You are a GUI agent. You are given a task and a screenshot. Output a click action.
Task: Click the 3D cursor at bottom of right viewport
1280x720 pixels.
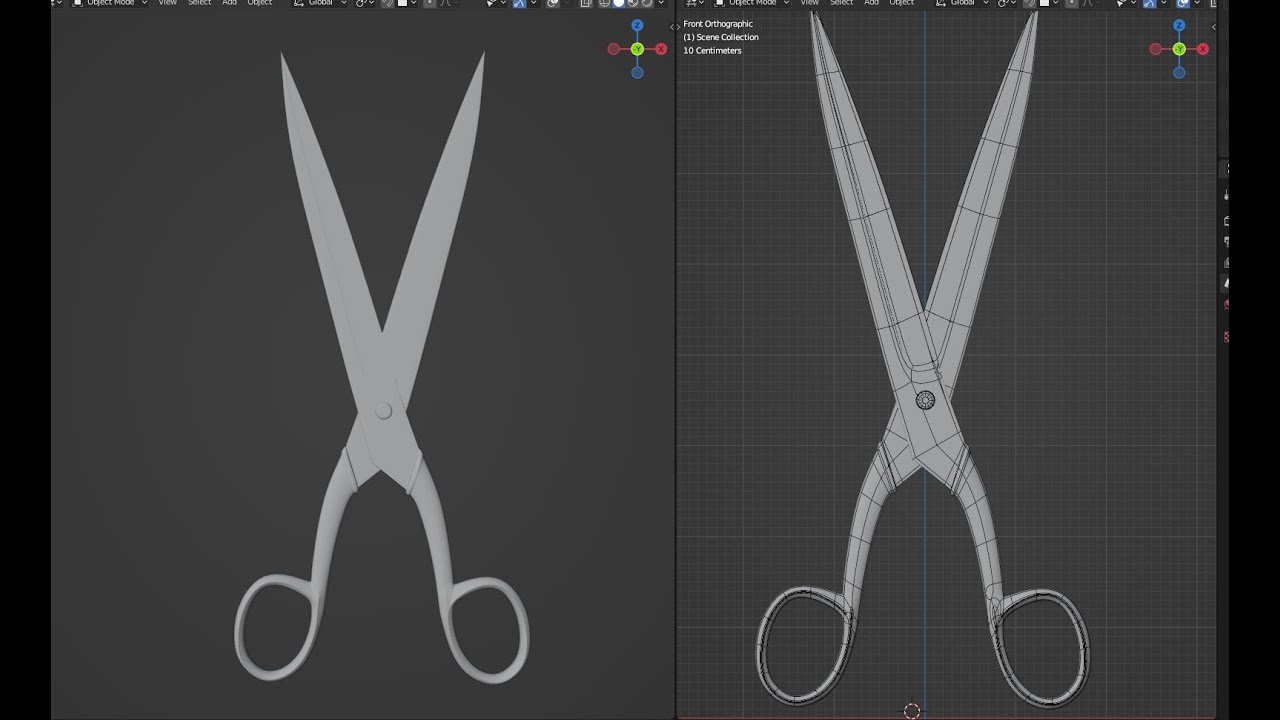912,711
